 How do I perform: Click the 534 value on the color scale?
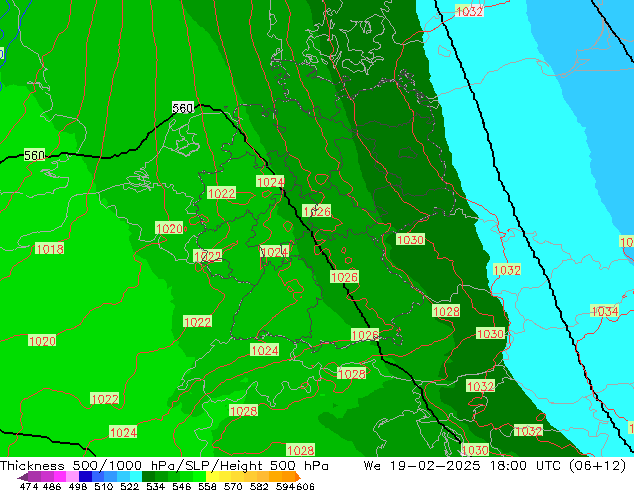point(155,486)
